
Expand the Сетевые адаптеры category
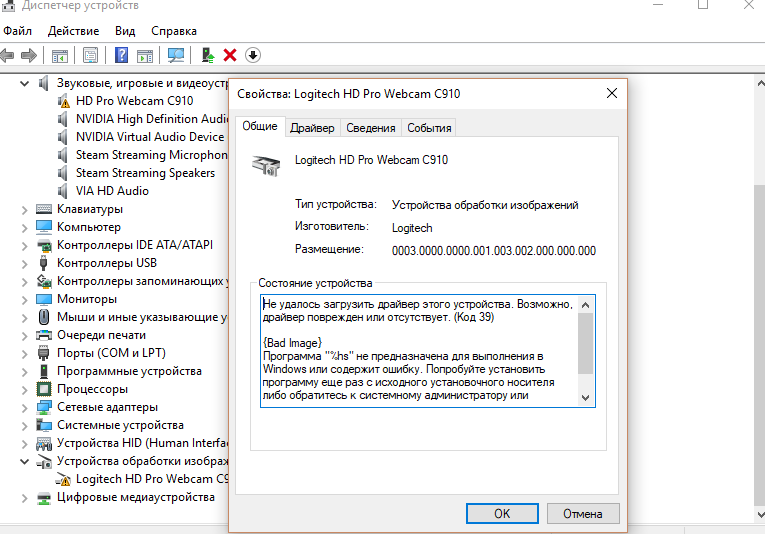(x=24, y=408)
